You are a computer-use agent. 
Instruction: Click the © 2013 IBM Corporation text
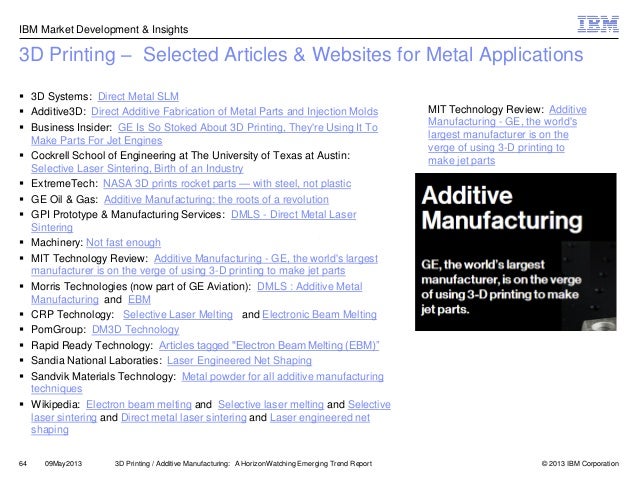pos(580,464)
